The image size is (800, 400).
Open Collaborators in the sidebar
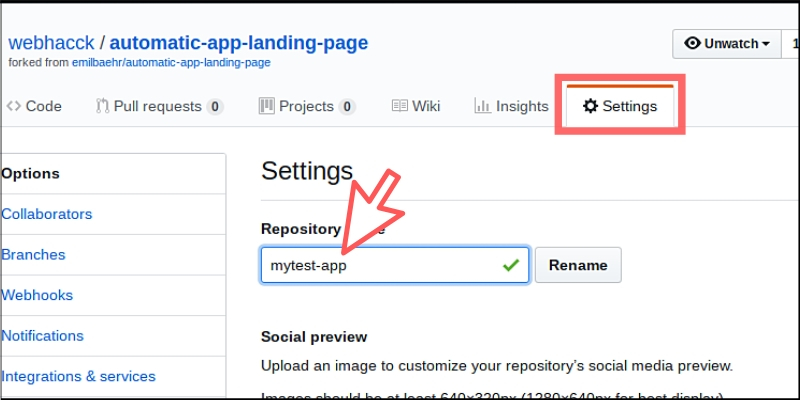(46, 214)
